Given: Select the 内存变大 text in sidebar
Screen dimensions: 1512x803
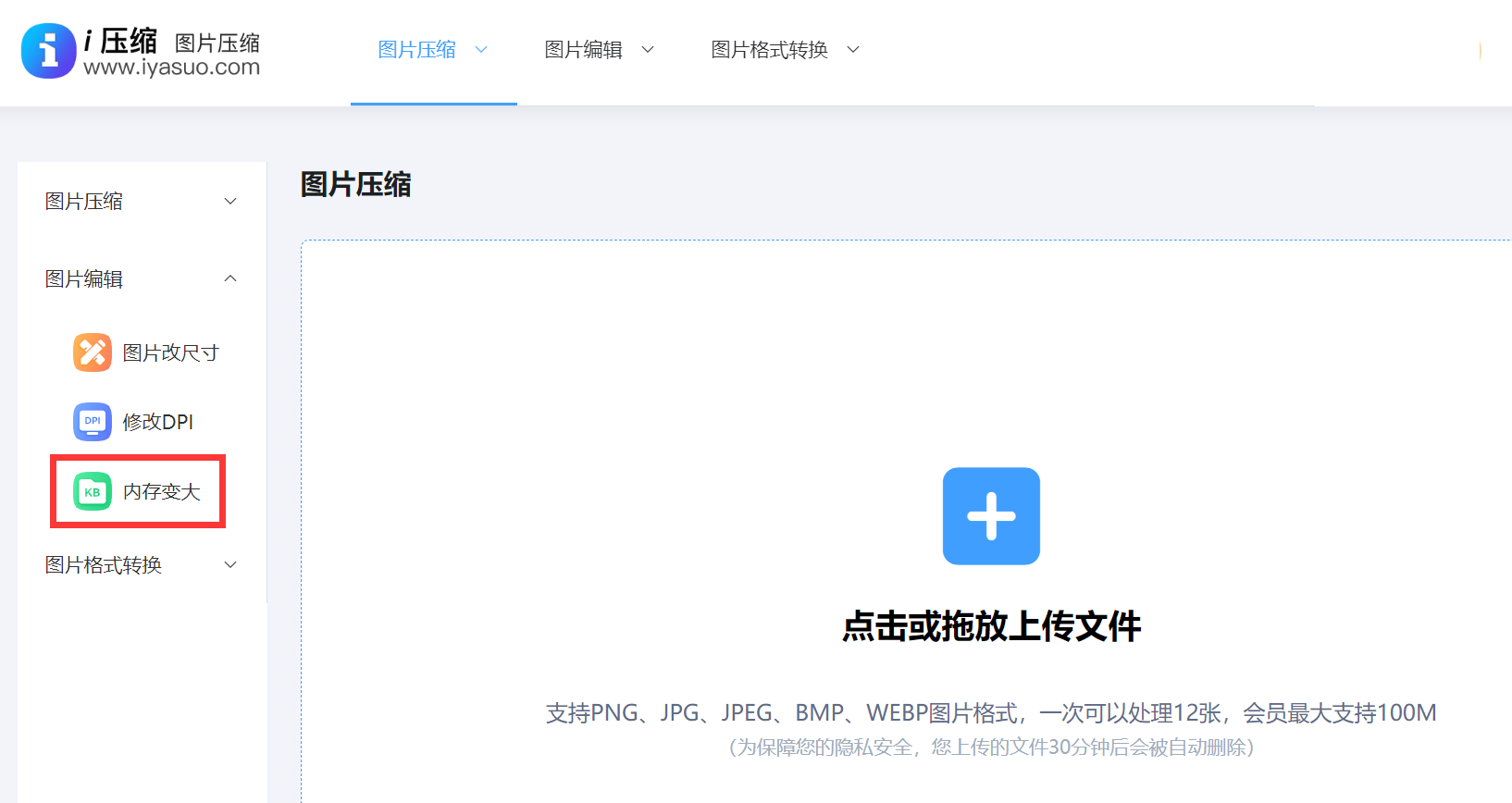Looking at the screenshot, I should [x=162, y=492].
